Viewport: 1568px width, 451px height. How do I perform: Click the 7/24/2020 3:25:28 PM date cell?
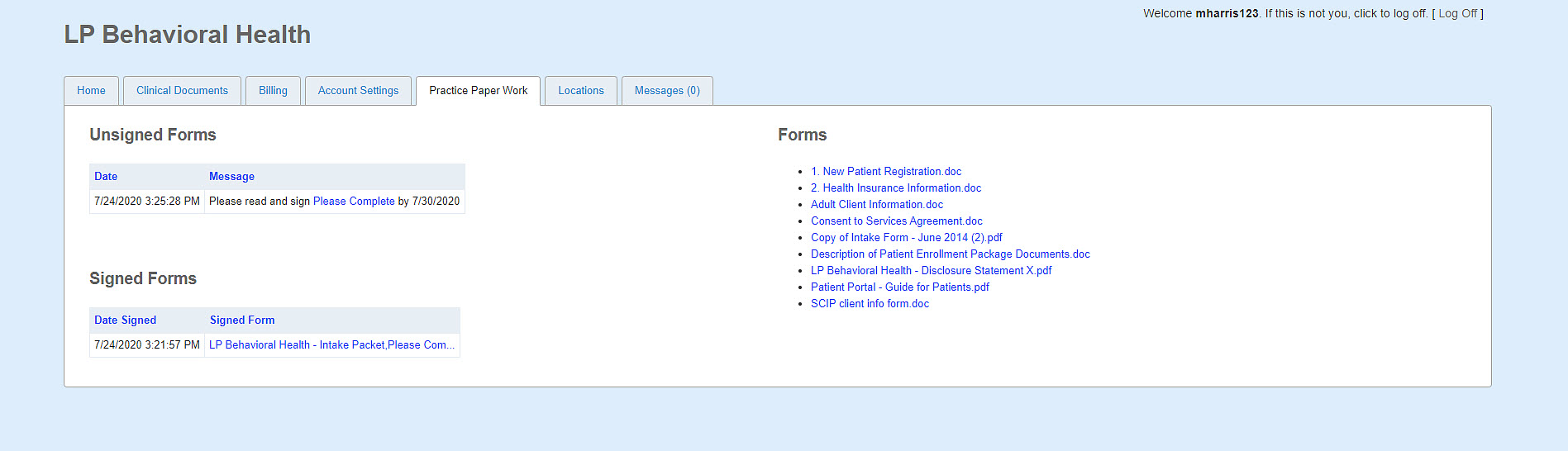coord(147,202)
